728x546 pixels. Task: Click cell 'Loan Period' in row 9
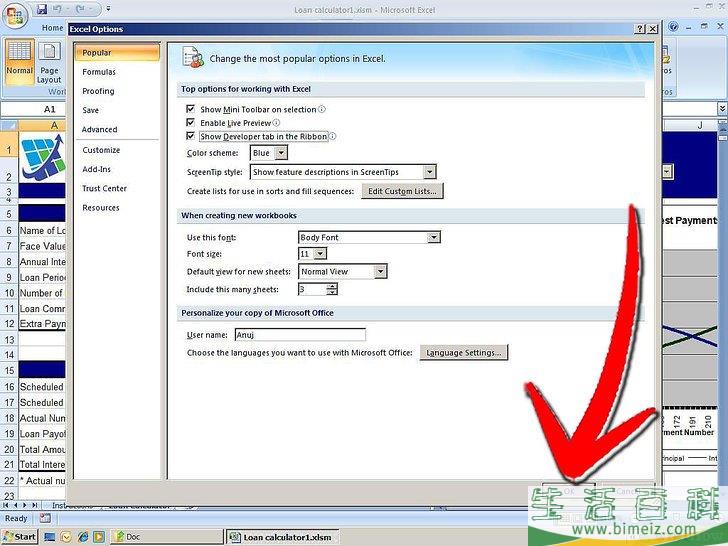[x=42, y=278]
